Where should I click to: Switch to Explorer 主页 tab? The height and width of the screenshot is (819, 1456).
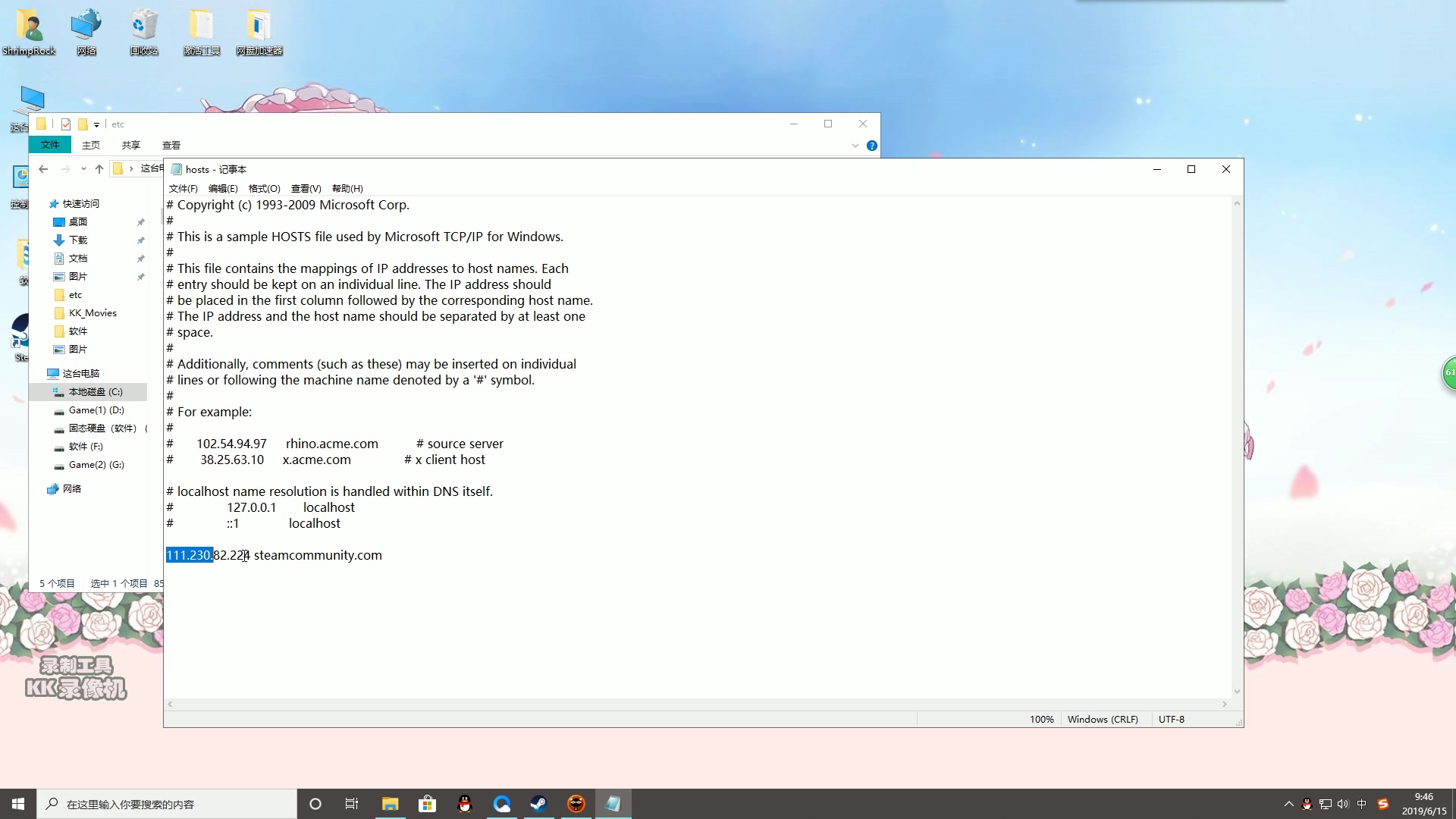click(91, 145)
